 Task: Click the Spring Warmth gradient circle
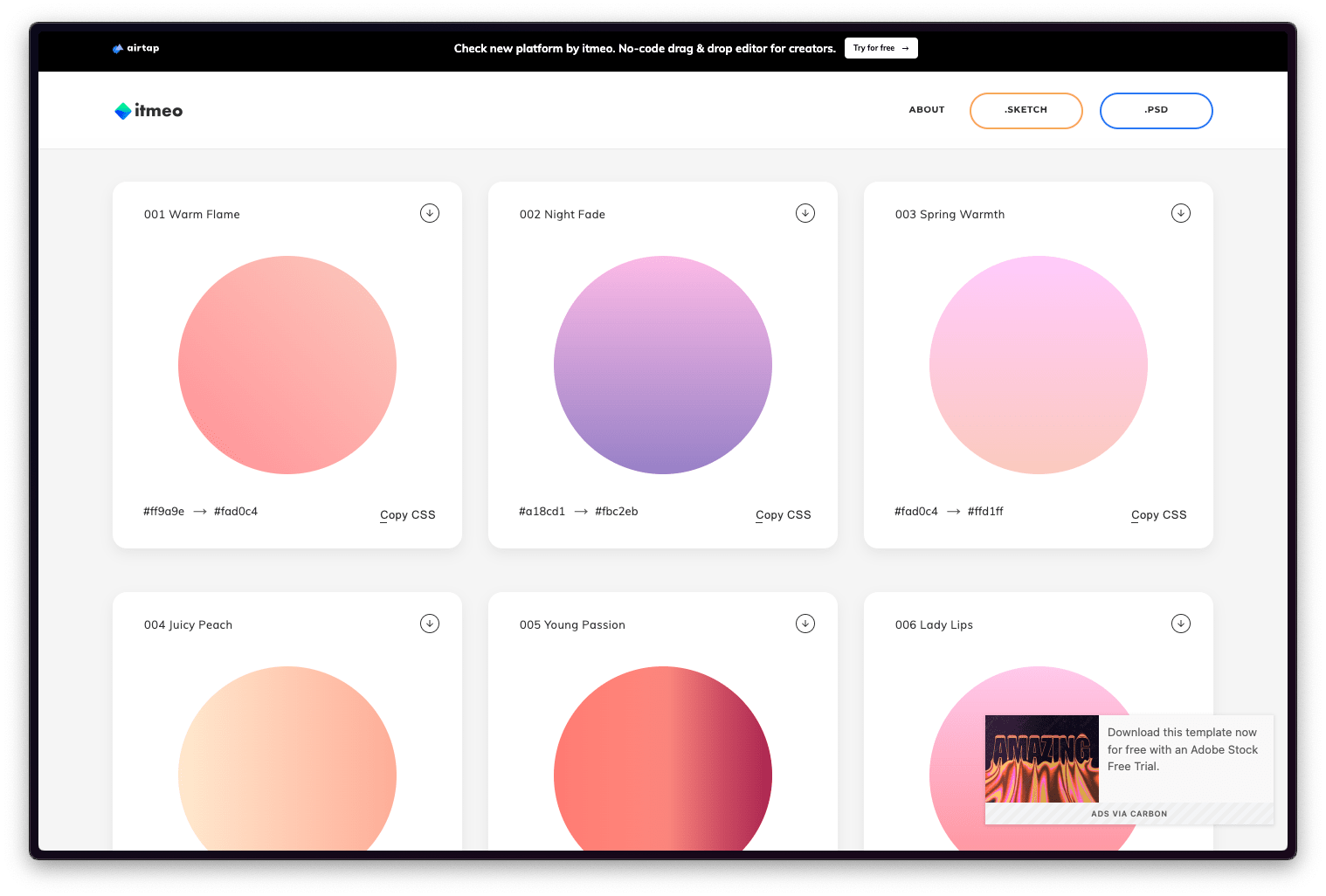pyautogui.click(x=1039, y=365)
